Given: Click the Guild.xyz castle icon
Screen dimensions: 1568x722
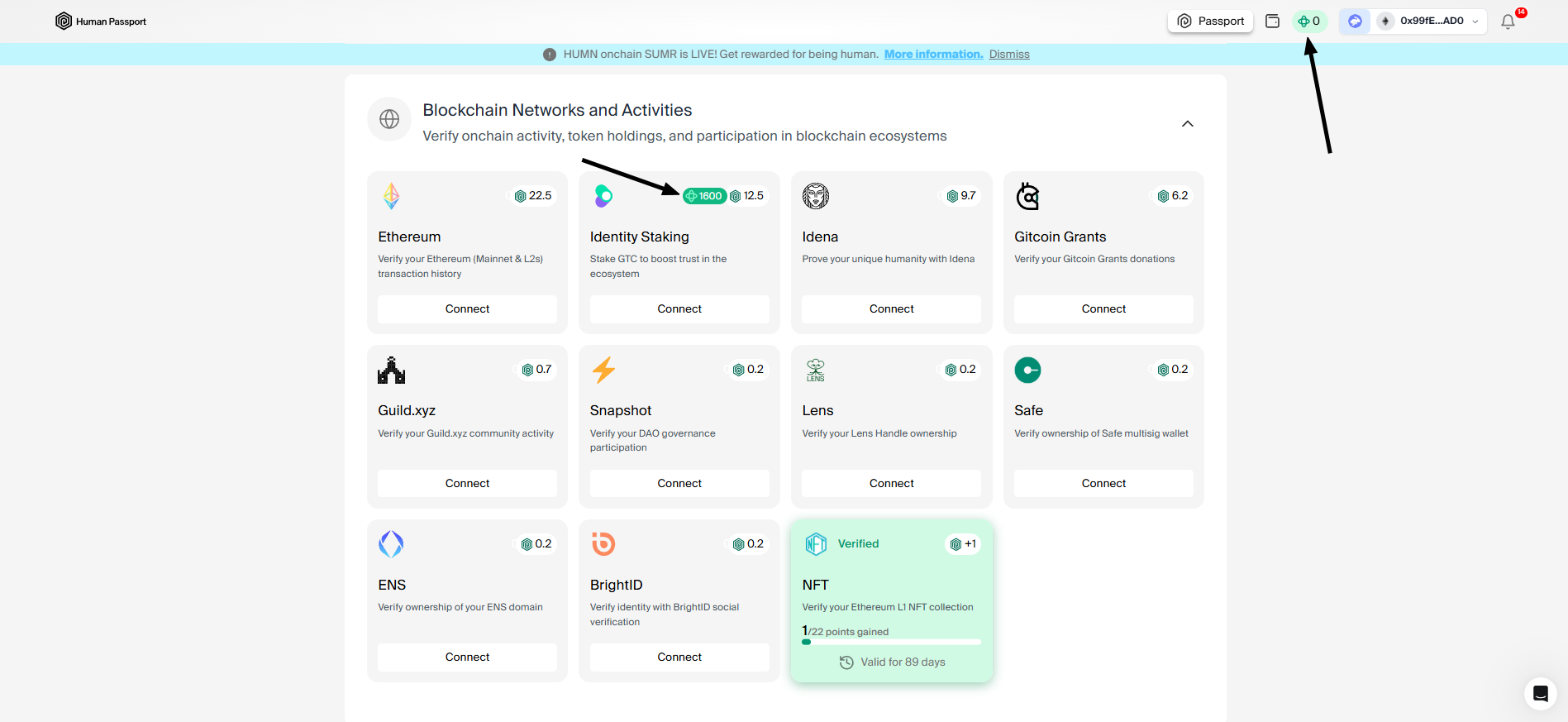Looking at the screenshot, I should (391, 370).
